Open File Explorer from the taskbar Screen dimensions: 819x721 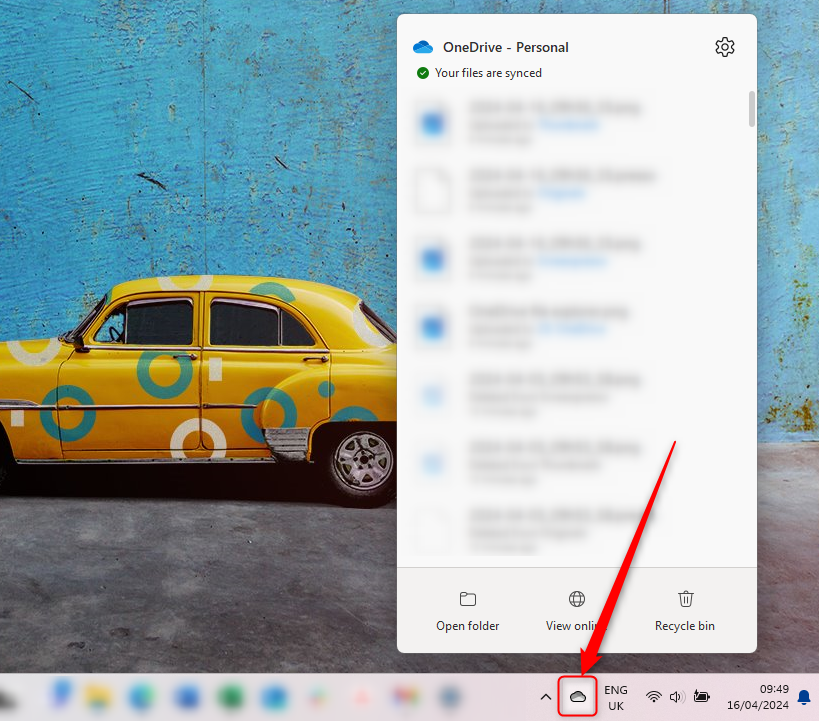click(x=98, y=696)
